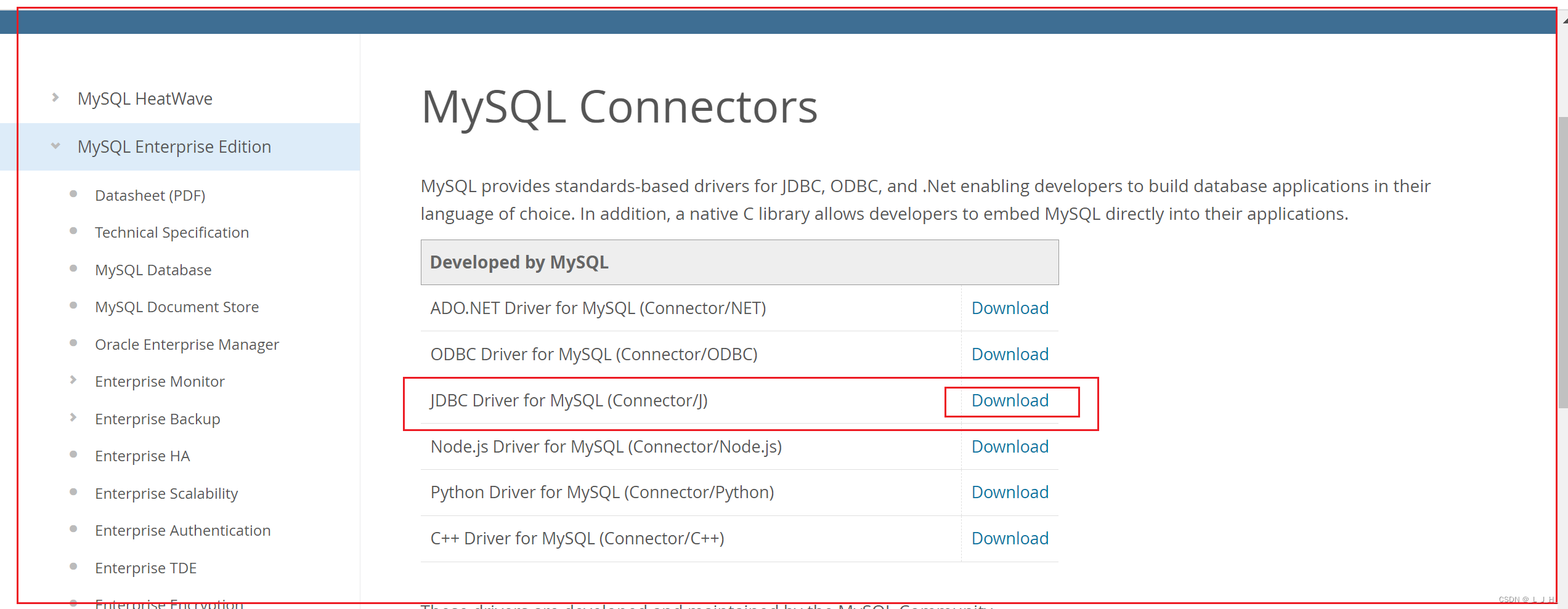Download the Node.js Connector driver
The width and height of the screenshot is (1568, 609).
pyautogui.click(x=1010, y=446)
